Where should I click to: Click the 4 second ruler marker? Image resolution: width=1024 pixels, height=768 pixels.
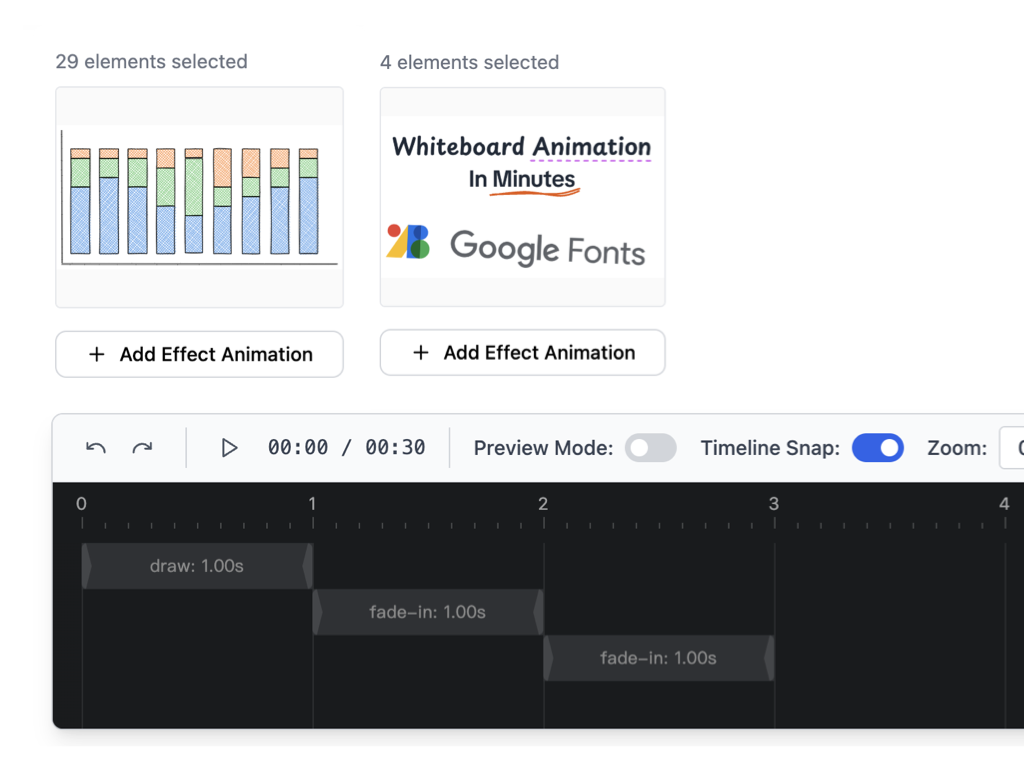(1004, 504)
